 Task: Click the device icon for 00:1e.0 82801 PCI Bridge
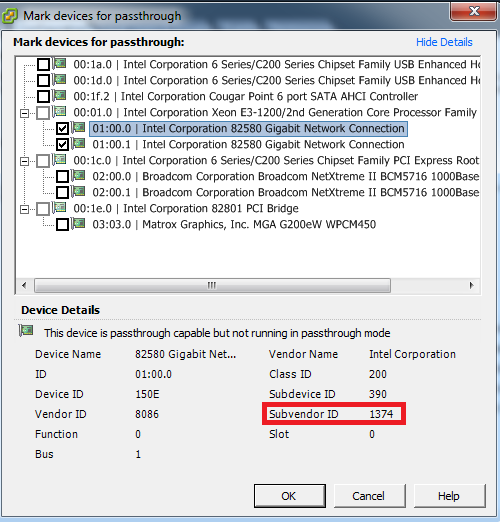[x=60, y=207]
